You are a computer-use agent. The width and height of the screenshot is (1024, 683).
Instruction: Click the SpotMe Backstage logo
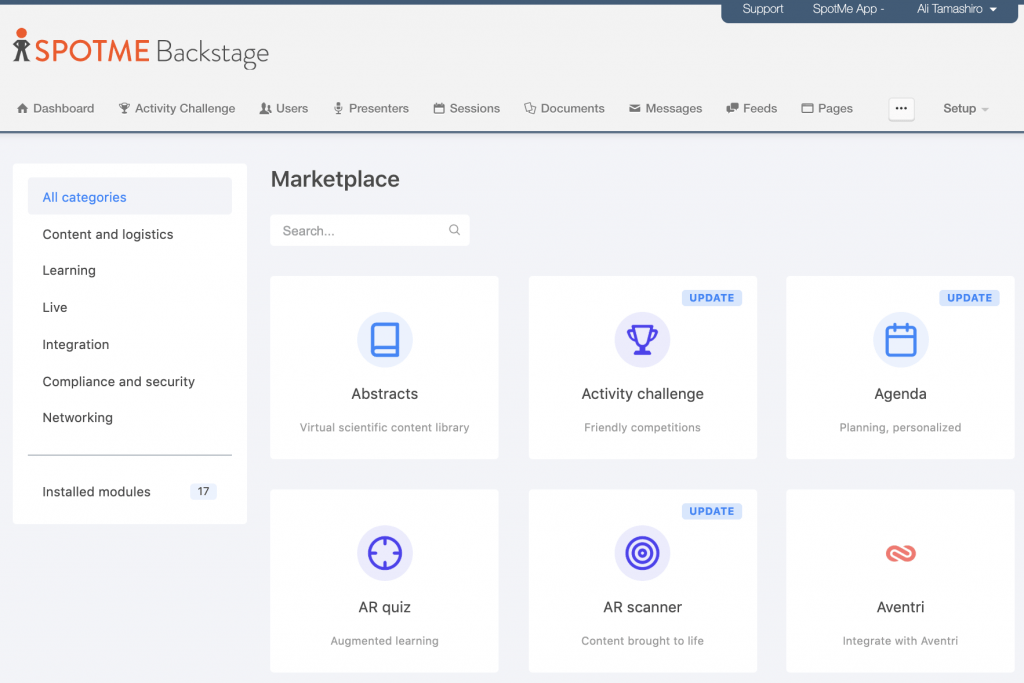tap(141, 50)
